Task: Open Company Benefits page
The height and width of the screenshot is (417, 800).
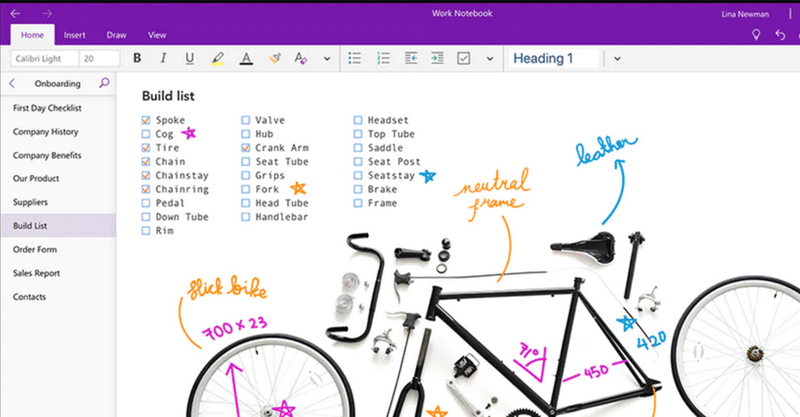Action: tap(58, 155)
